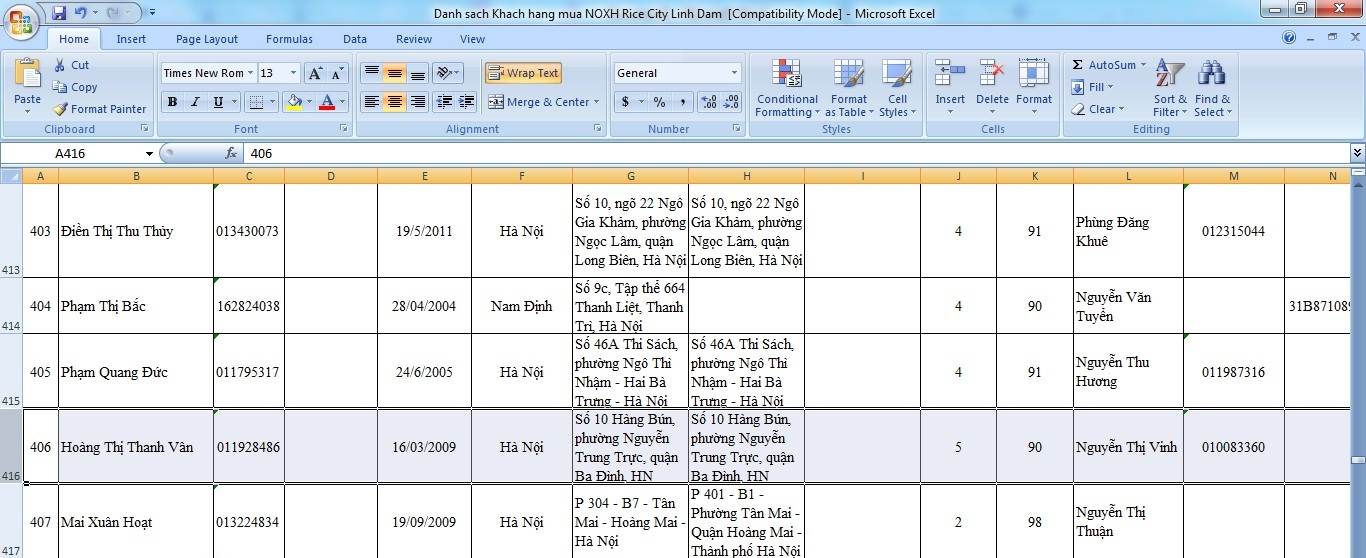Open the General number format dropdown
1366x558 pixels.
(734, 73)
